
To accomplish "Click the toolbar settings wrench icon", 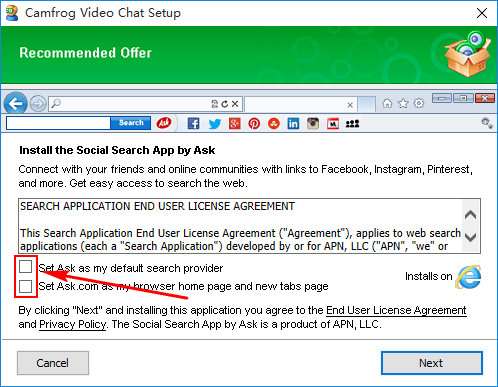I will [487, 123].
